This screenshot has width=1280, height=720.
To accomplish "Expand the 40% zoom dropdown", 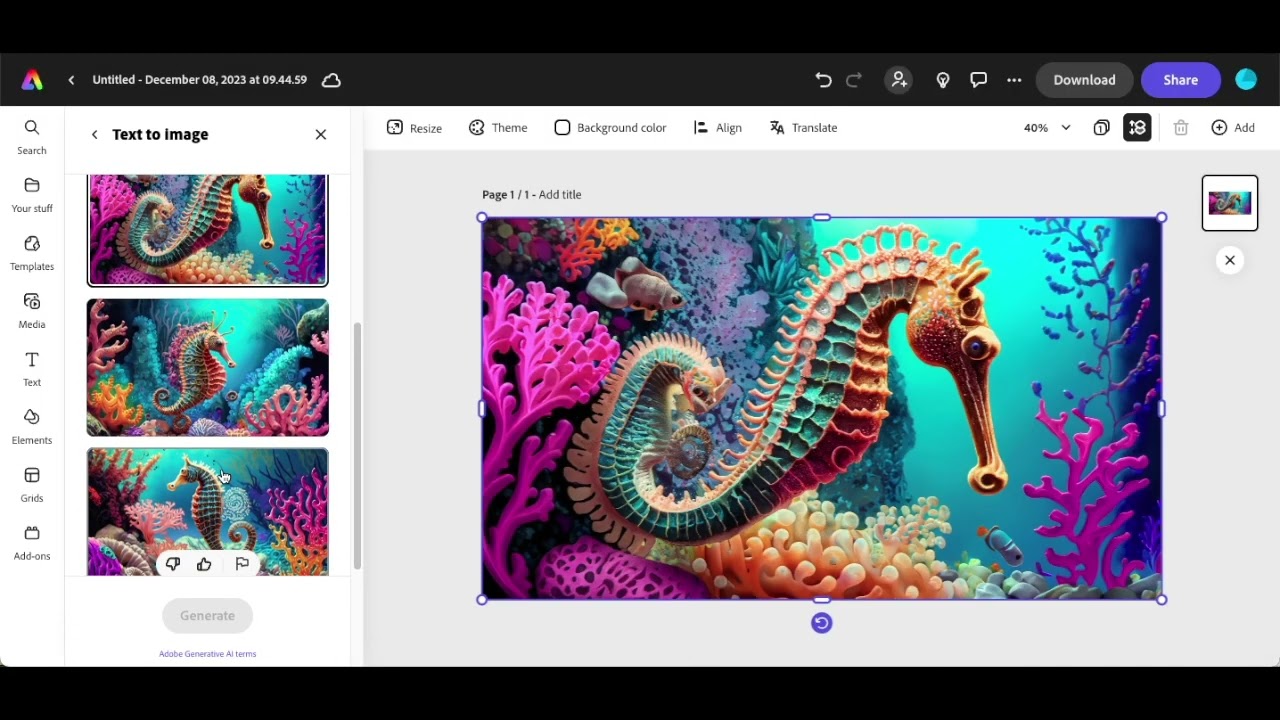I will (1047, 128).
